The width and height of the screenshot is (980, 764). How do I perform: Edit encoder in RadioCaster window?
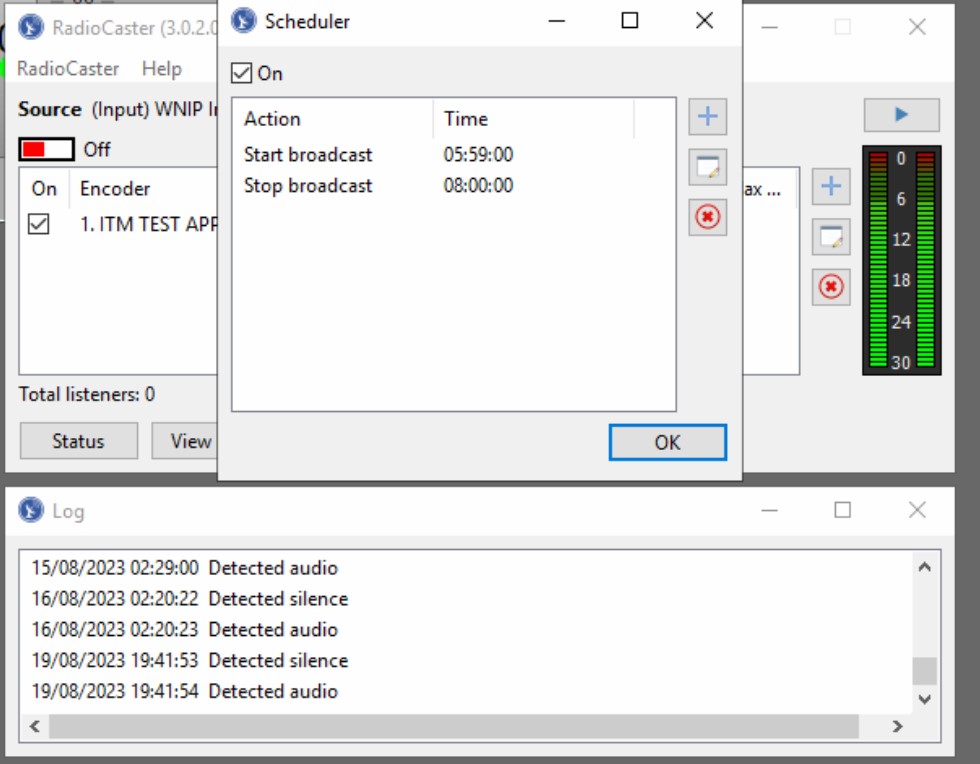[x=831, y=237]
